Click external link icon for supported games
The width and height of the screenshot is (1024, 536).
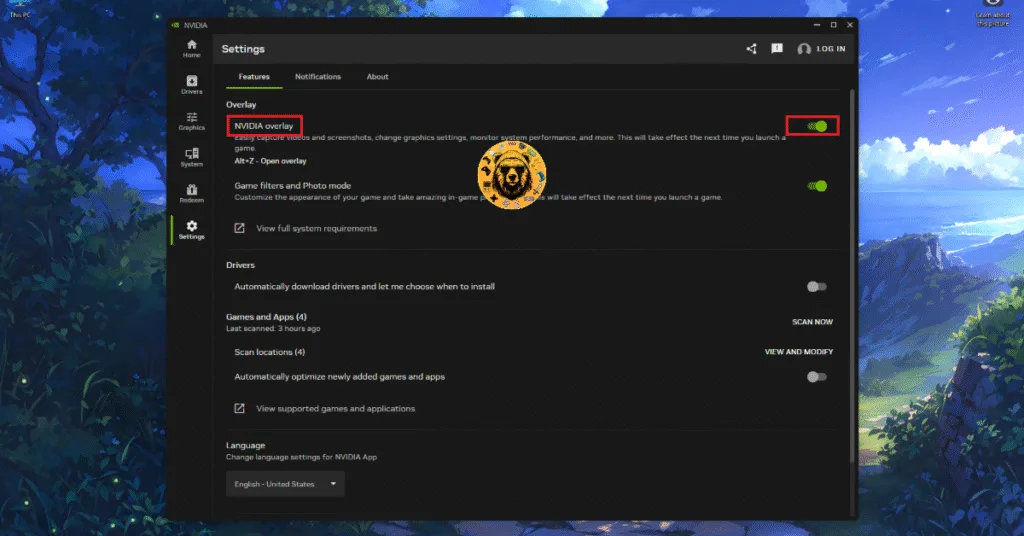tap(240, 408)
